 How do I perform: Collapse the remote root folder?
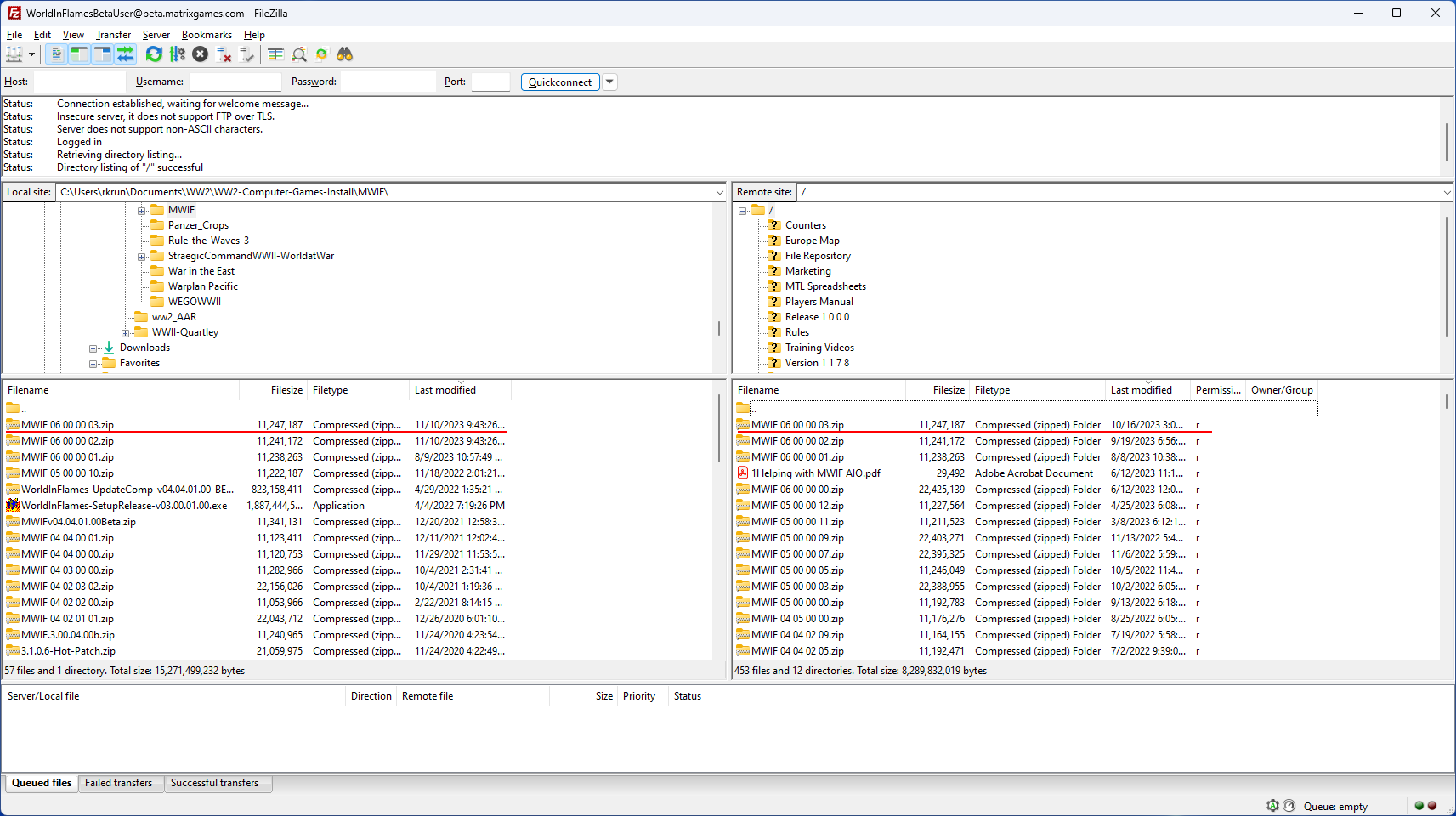742,211
